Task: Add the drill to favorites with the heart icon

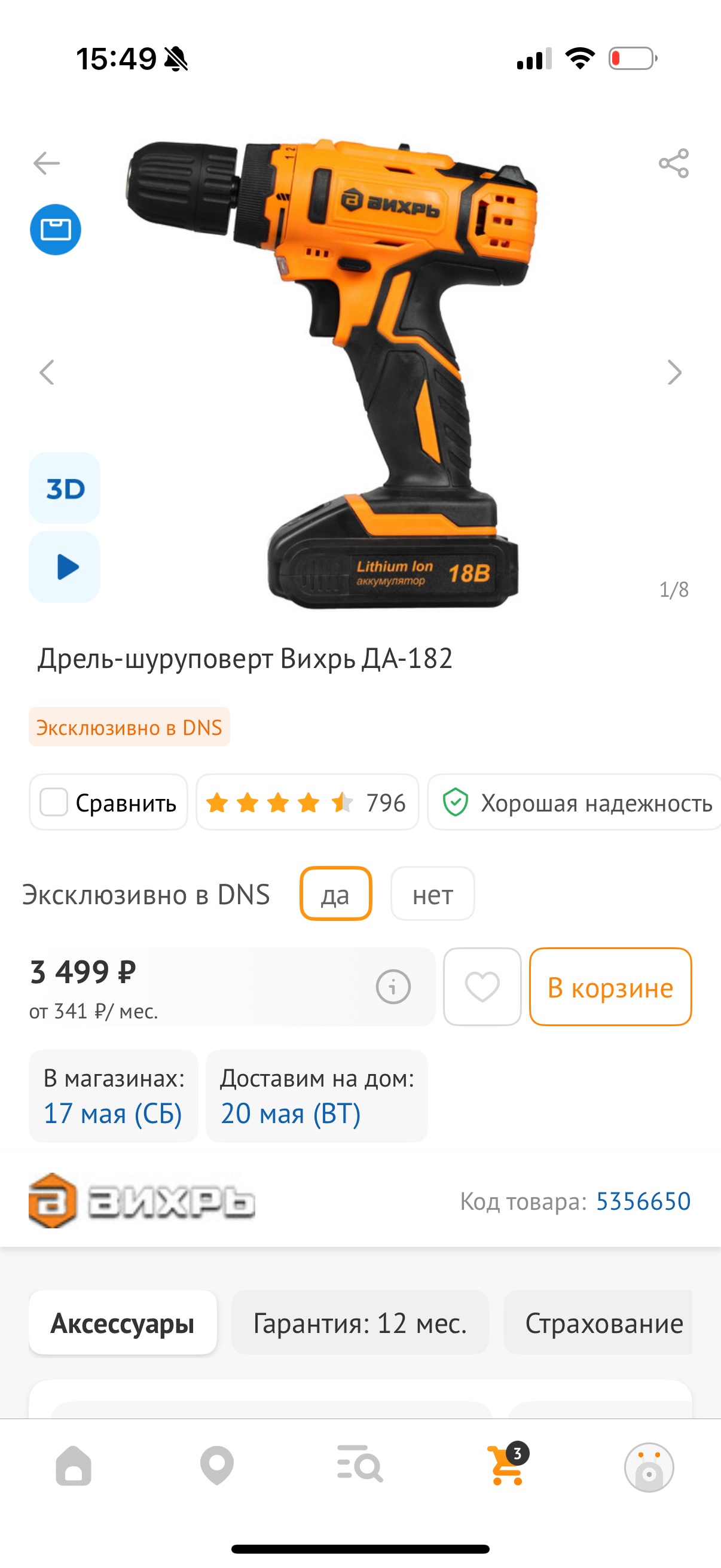Action: point(482,987)
